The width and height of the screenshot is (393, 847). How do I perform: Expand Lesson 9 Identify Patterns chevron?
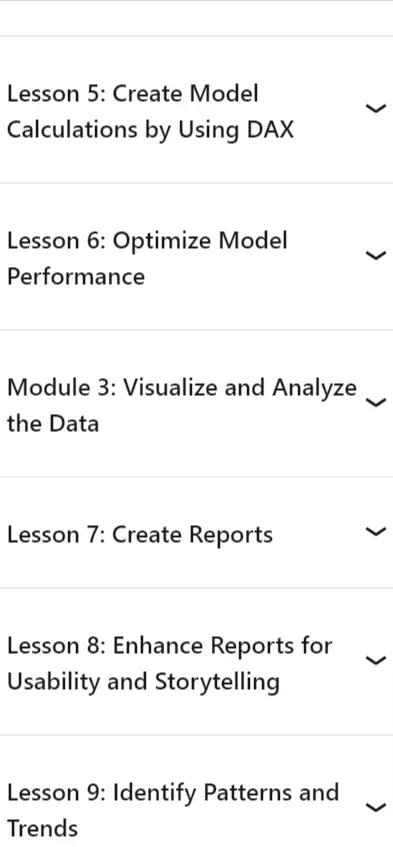tap(376, 808)
